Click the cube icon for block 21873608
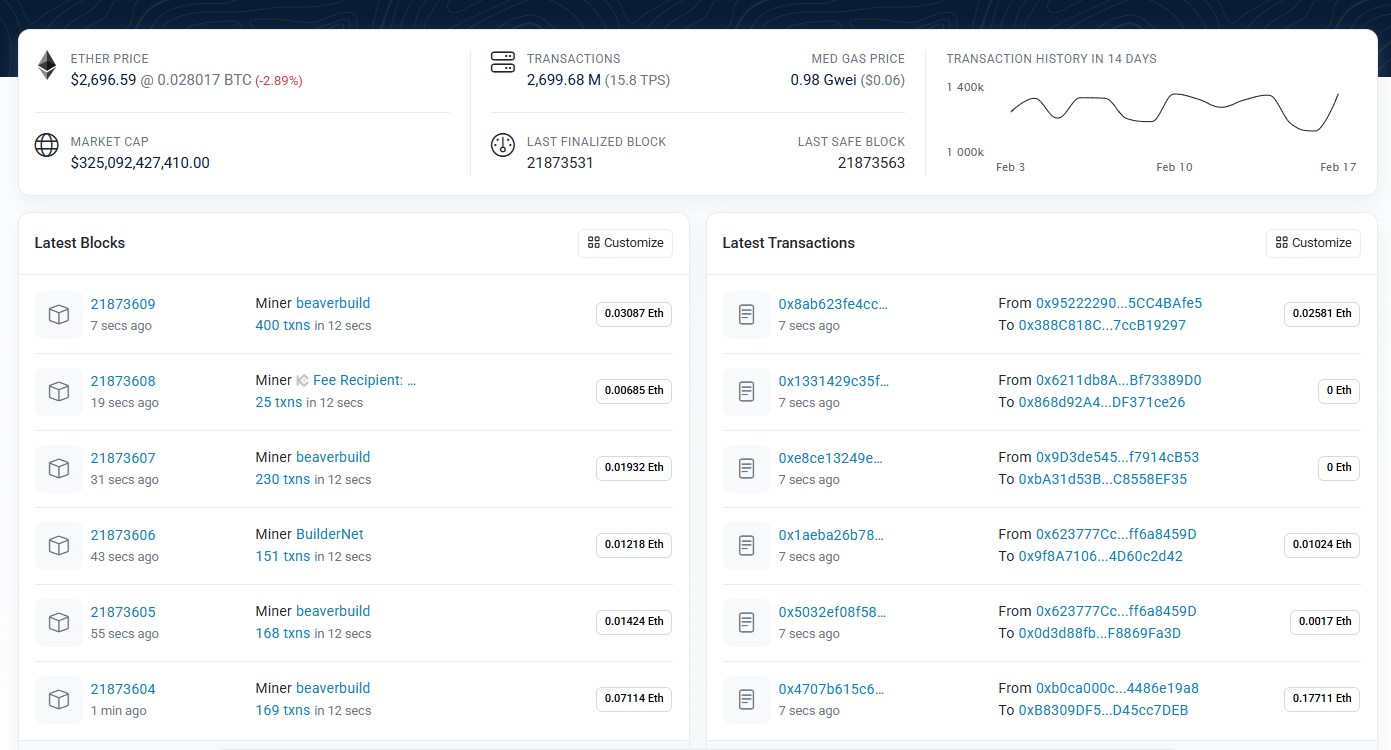The image size is (1391, 750). [x=59, y=392]
